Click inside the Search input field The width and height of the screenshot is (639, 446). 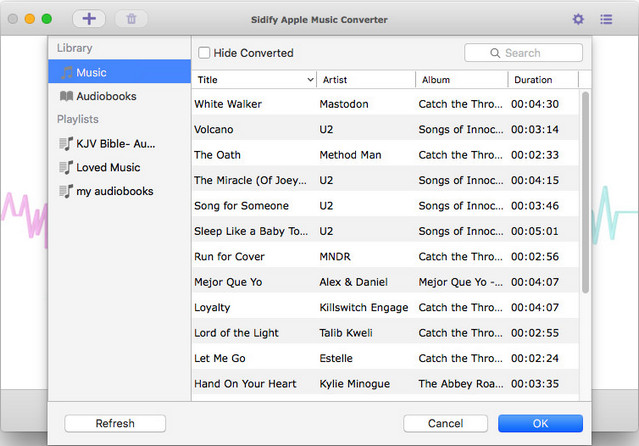pos(523,53)
